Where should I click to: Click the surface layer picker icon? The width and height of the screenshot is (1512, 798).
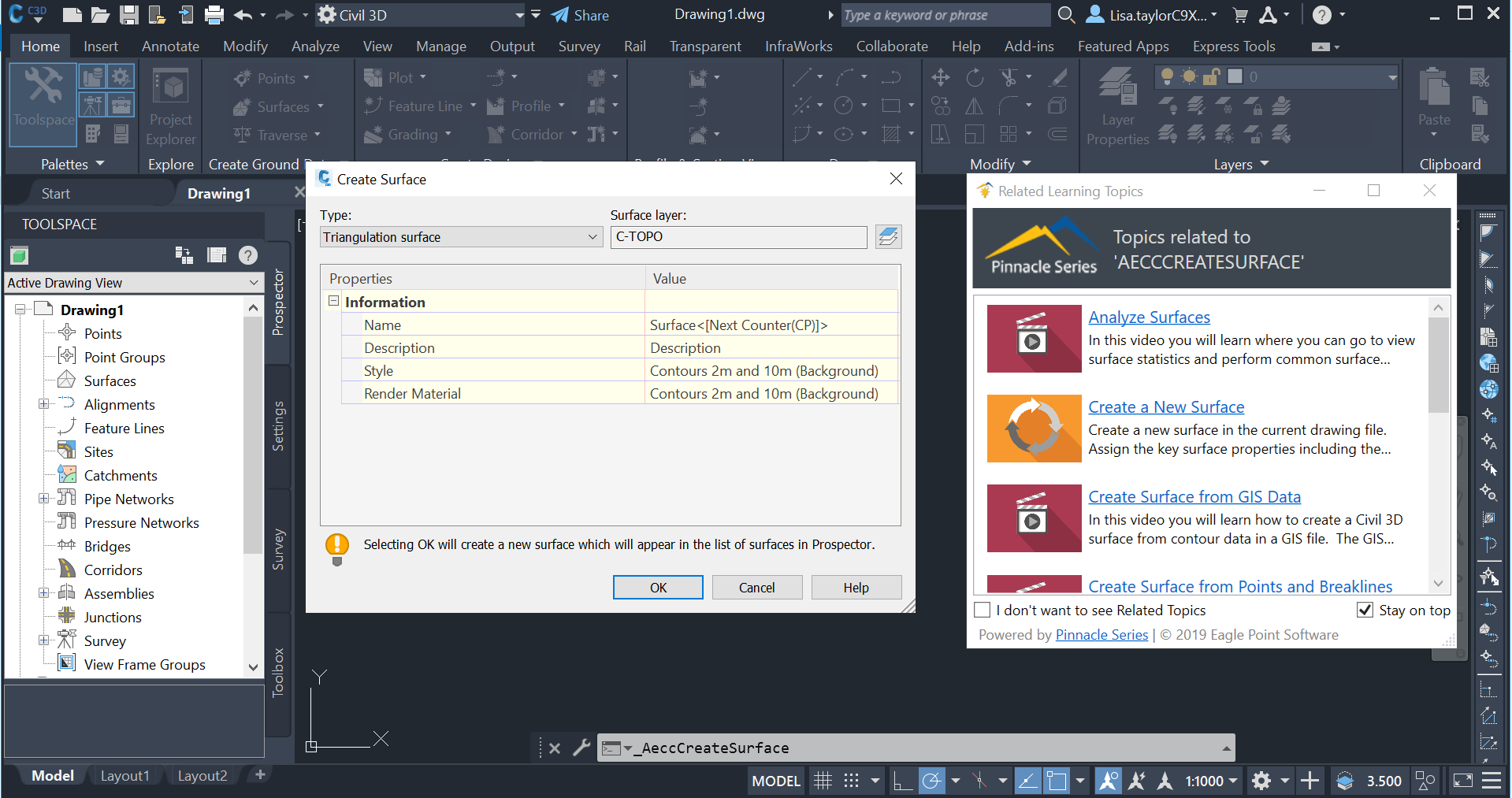888,236
